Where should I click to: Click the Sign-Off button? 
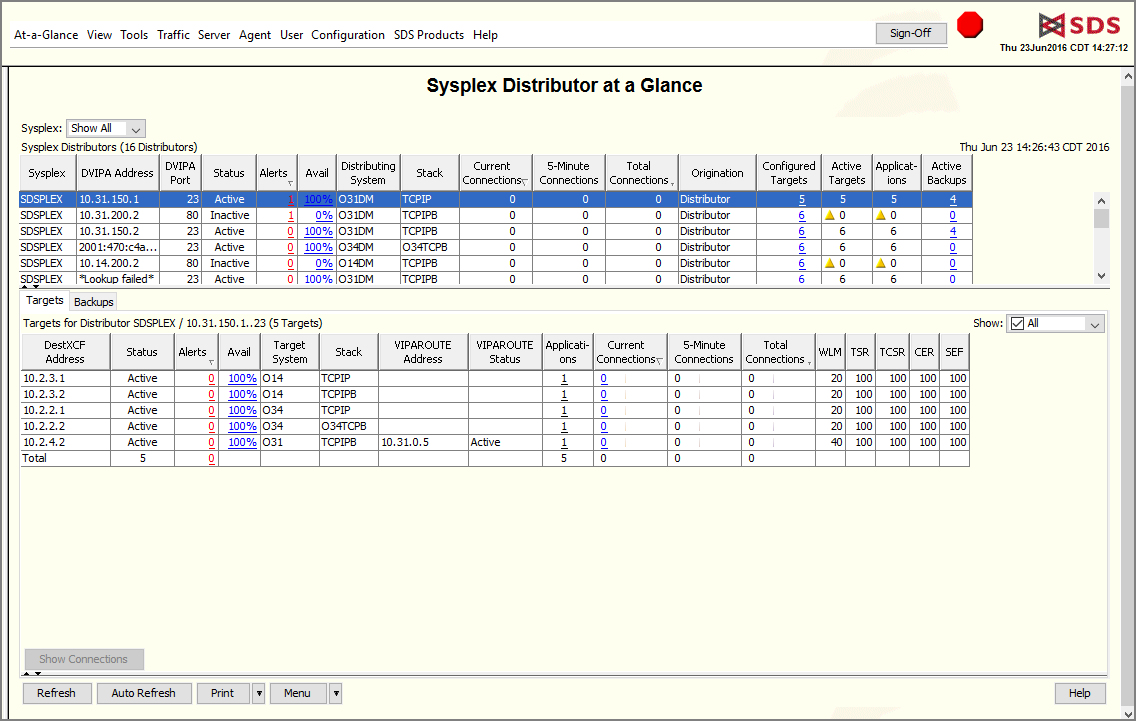coord(911,33)
